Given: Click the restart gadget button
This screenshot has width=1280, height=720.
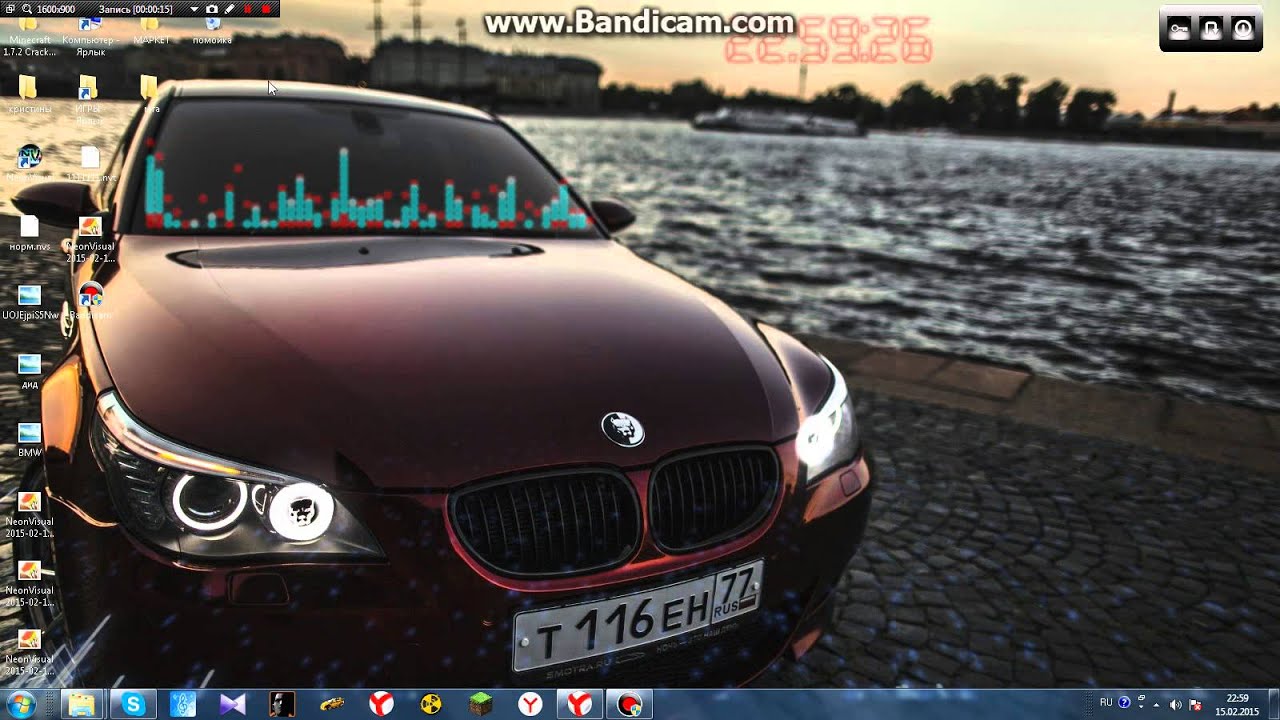Looking at the screenshot, I should click(1211, 29).
